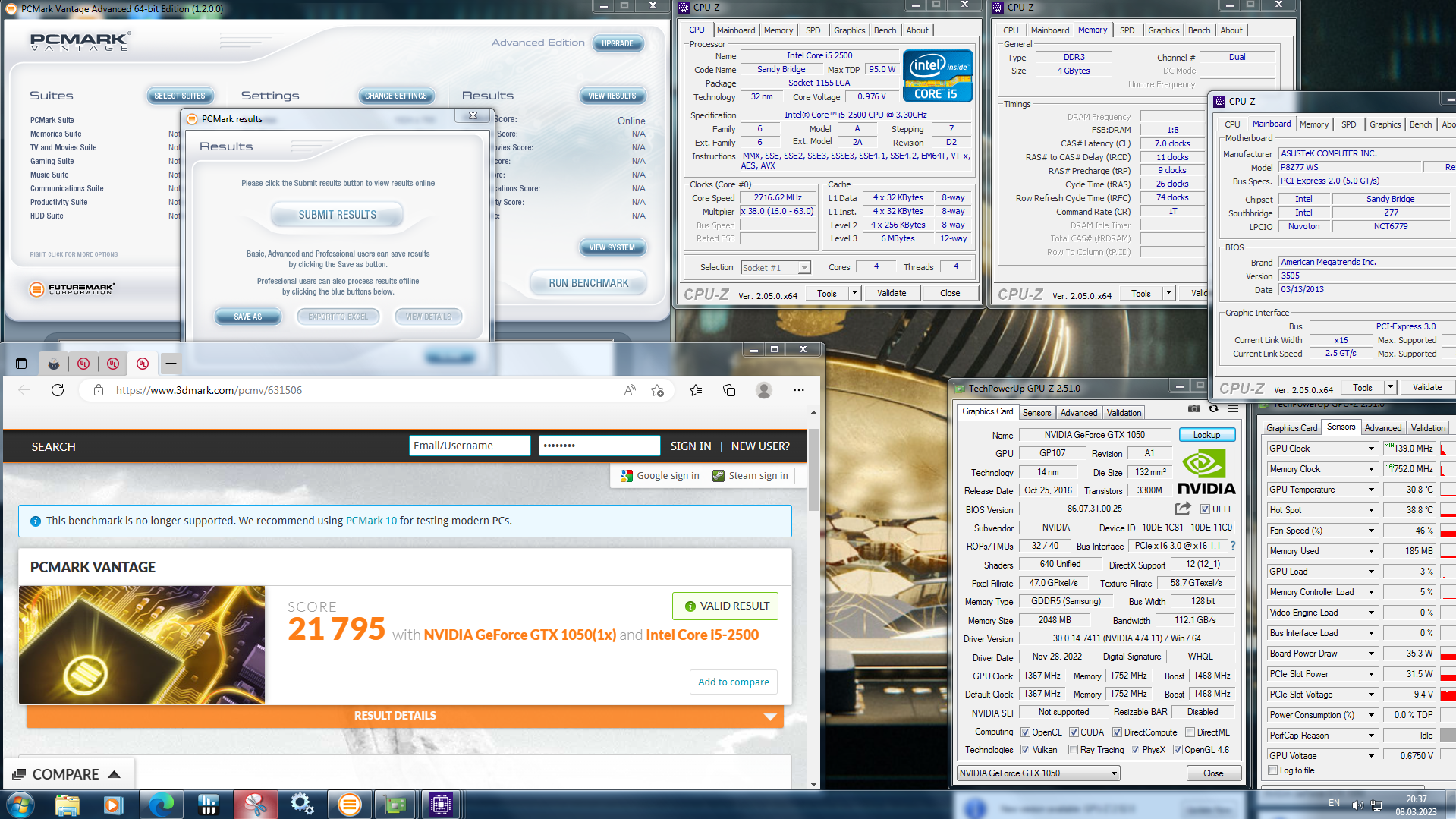Toggle the CUDA checkbox
This screenshot has height=819, width=1456.
click(1074, 732)
